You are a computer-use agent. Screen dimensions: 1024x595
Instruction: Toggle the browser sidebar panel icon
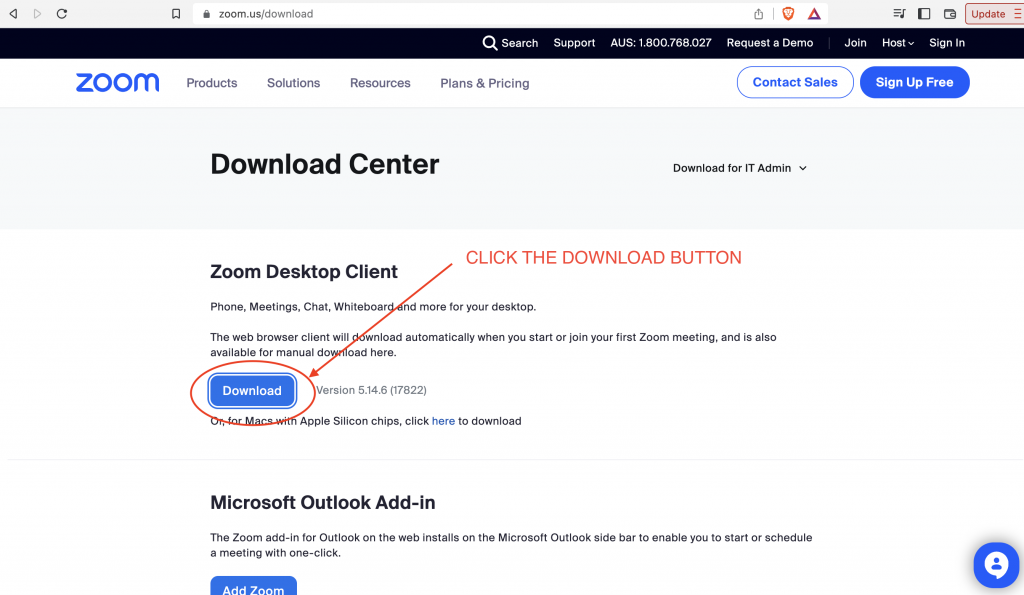click(924, 14)
